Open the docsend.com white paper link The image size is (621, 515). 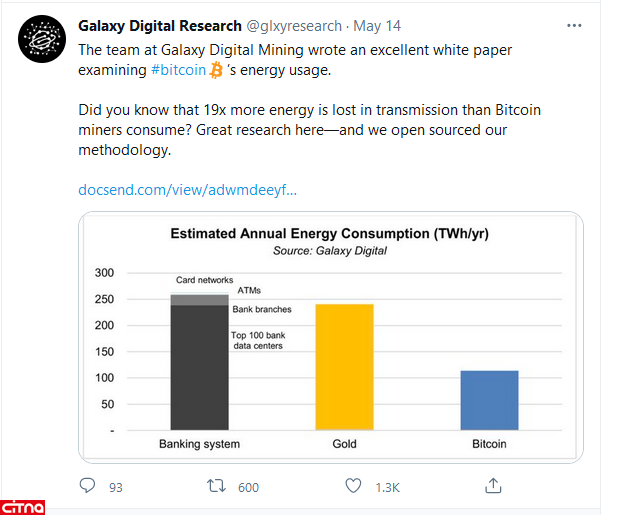[187, 189]
